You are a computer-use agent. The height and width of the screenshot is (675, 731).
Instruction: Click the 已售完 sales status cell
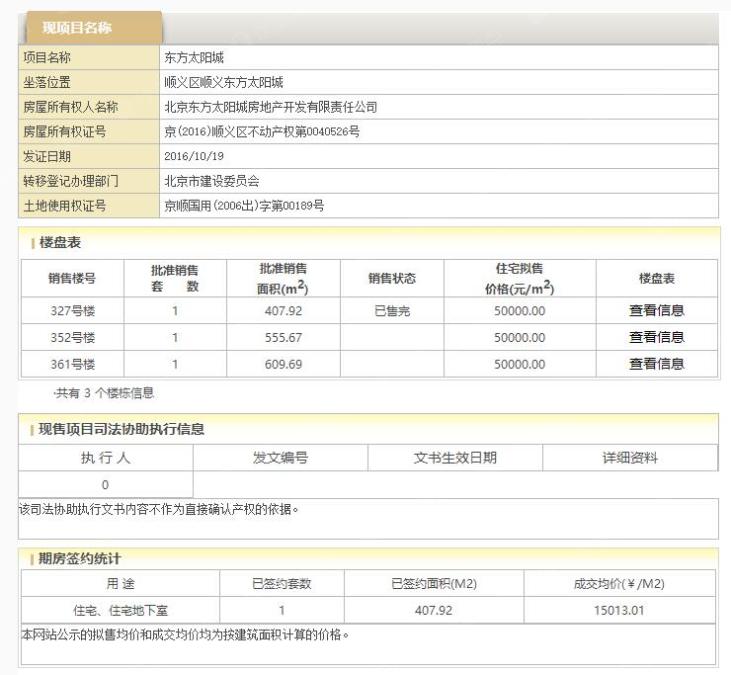click(392, 311)
